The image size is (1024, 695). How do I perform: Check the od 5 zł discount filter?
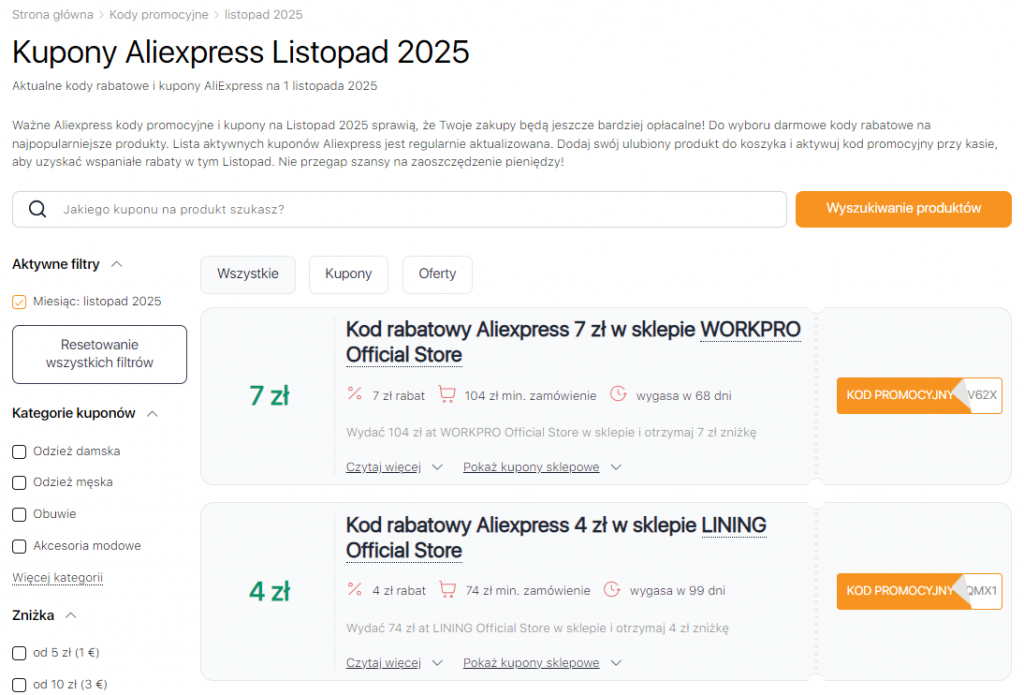[19, 653]
